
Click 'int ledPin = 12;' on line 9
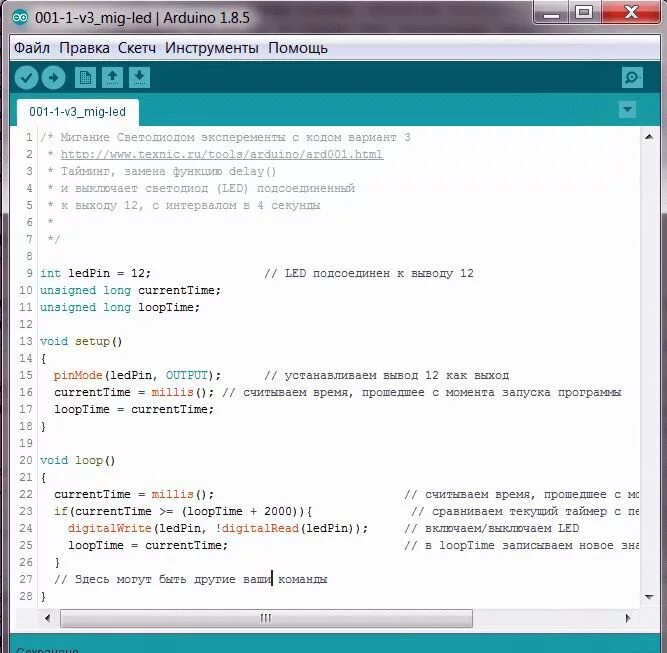[95, 273]
